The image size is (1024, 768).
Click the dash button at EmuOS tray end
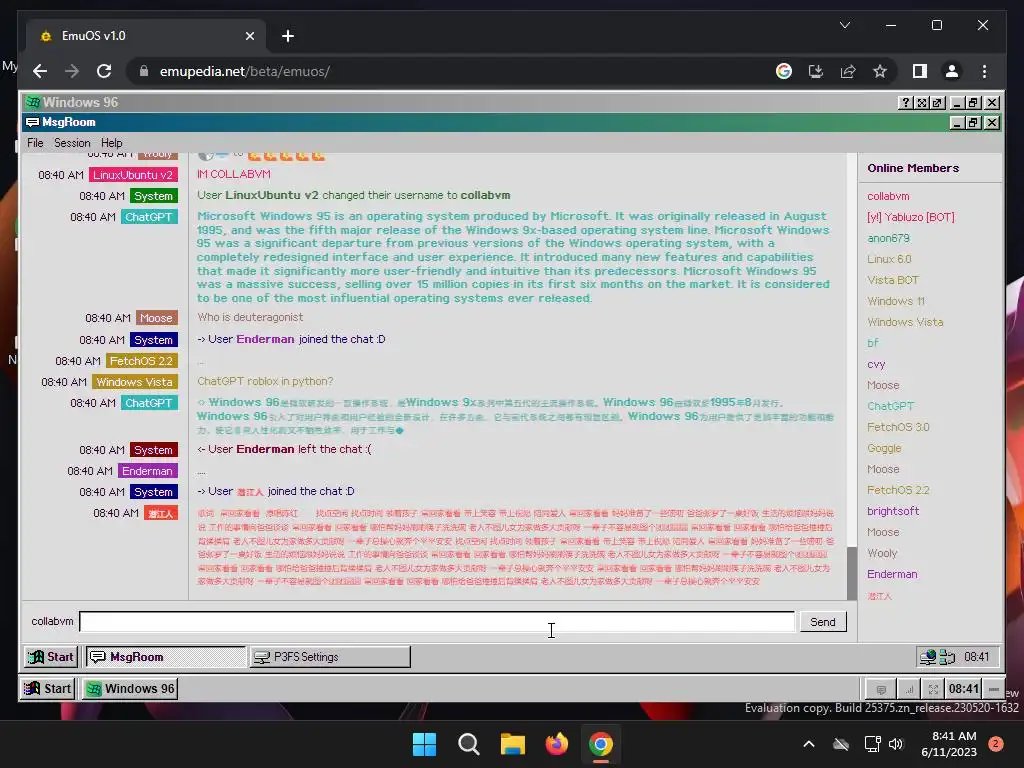993,689
